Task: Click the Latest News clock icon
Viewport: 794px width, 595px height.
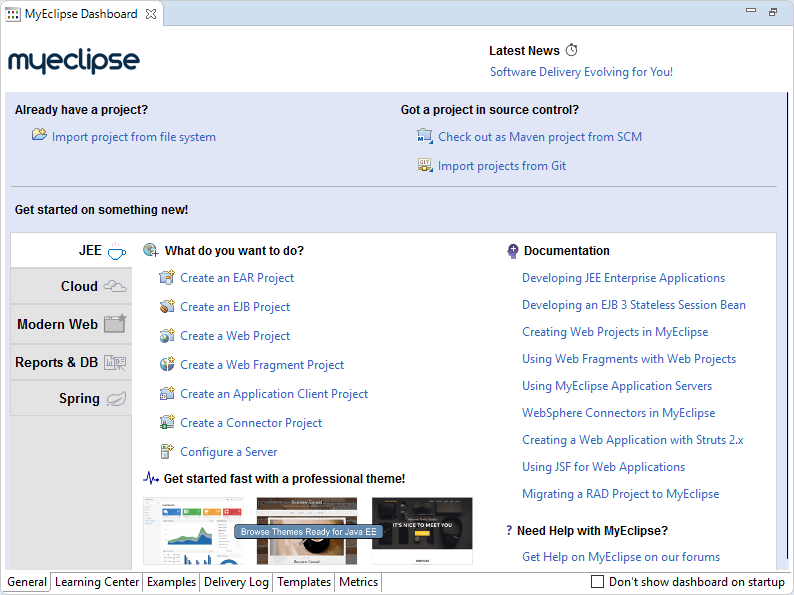Action: (572, 50)
